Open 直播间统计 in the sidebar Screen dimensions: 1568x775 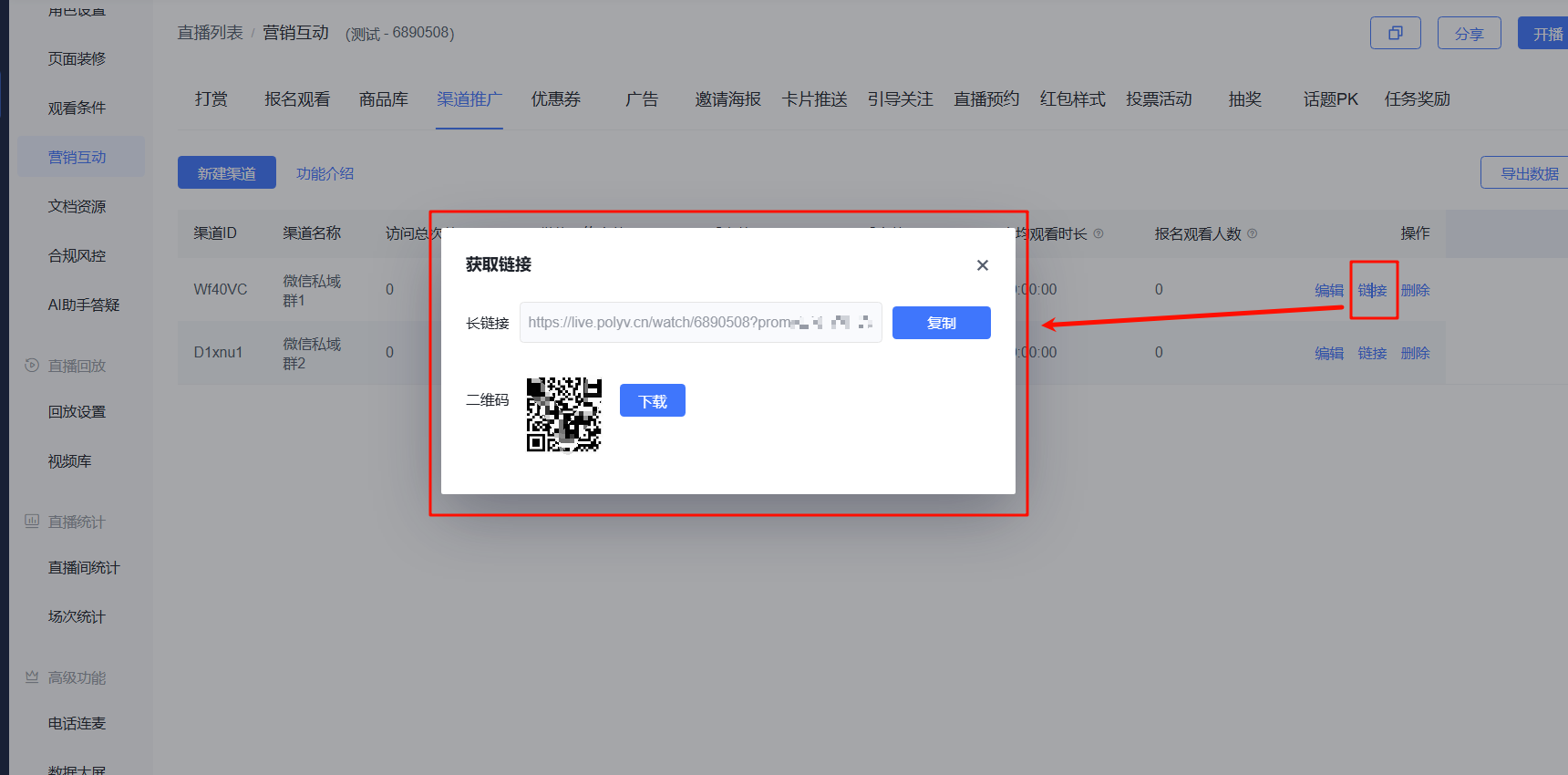(x=84, y=568)
